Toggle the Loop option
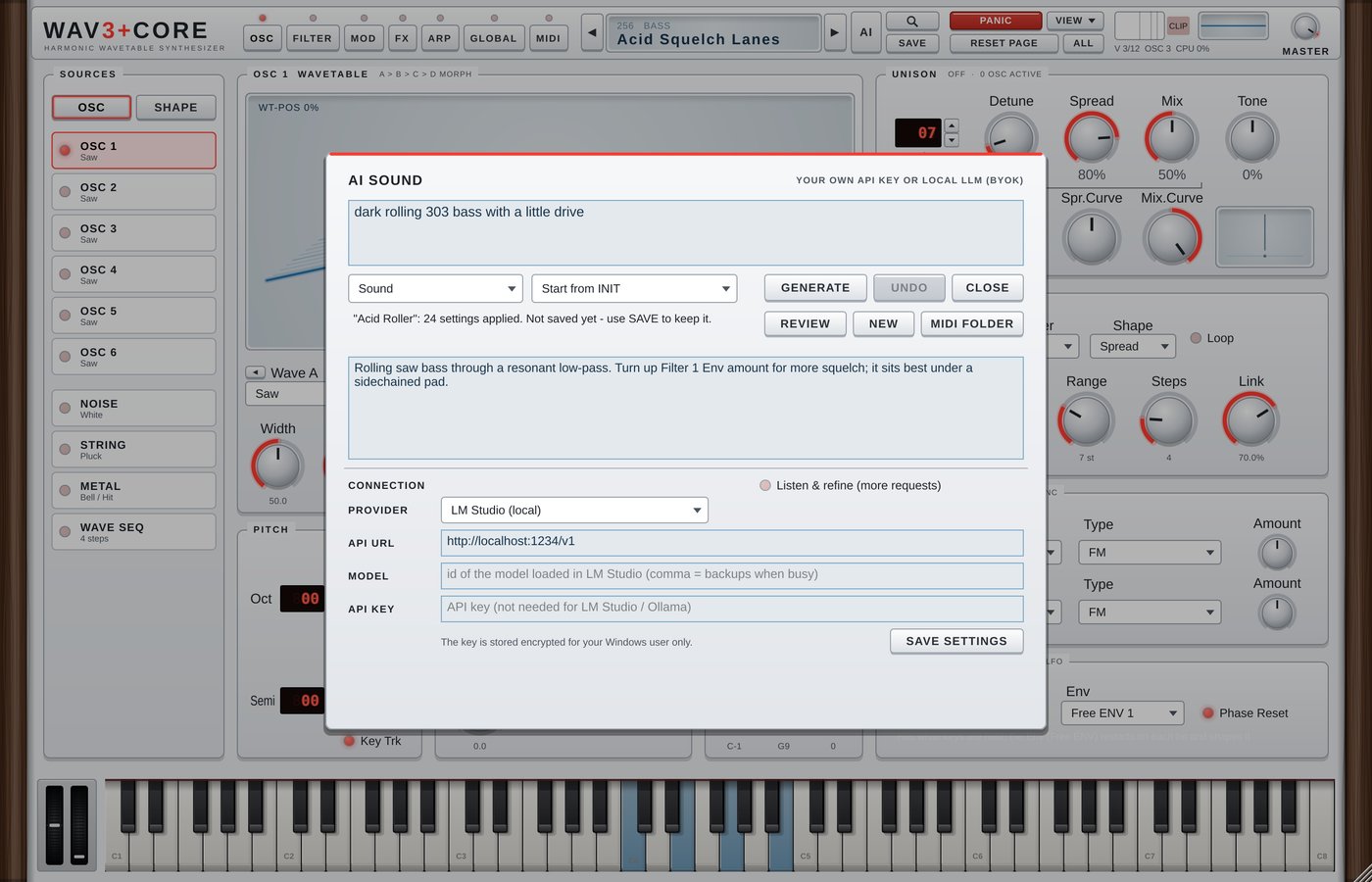This screenshot has width=1372, height=882. pos(1196,338)
